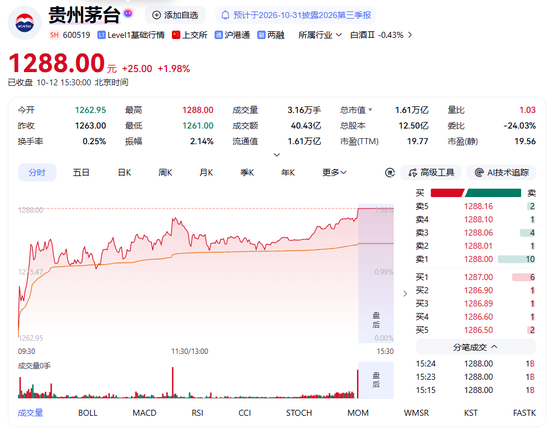
Task: Open AI技术追踪 feature
Action: [501, 173]
